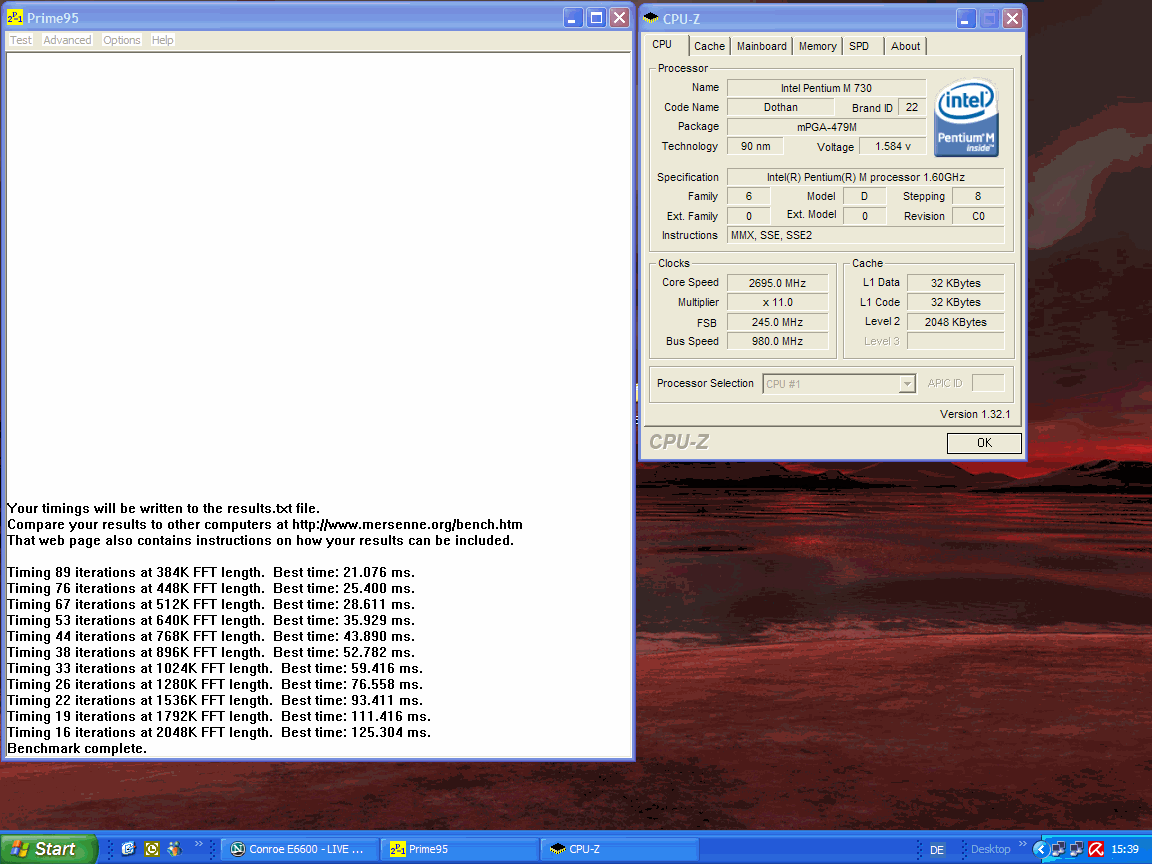Click the Intel Pentium M logo
Viewport: 1152px width, 864px height.
[x=966, y=117]
